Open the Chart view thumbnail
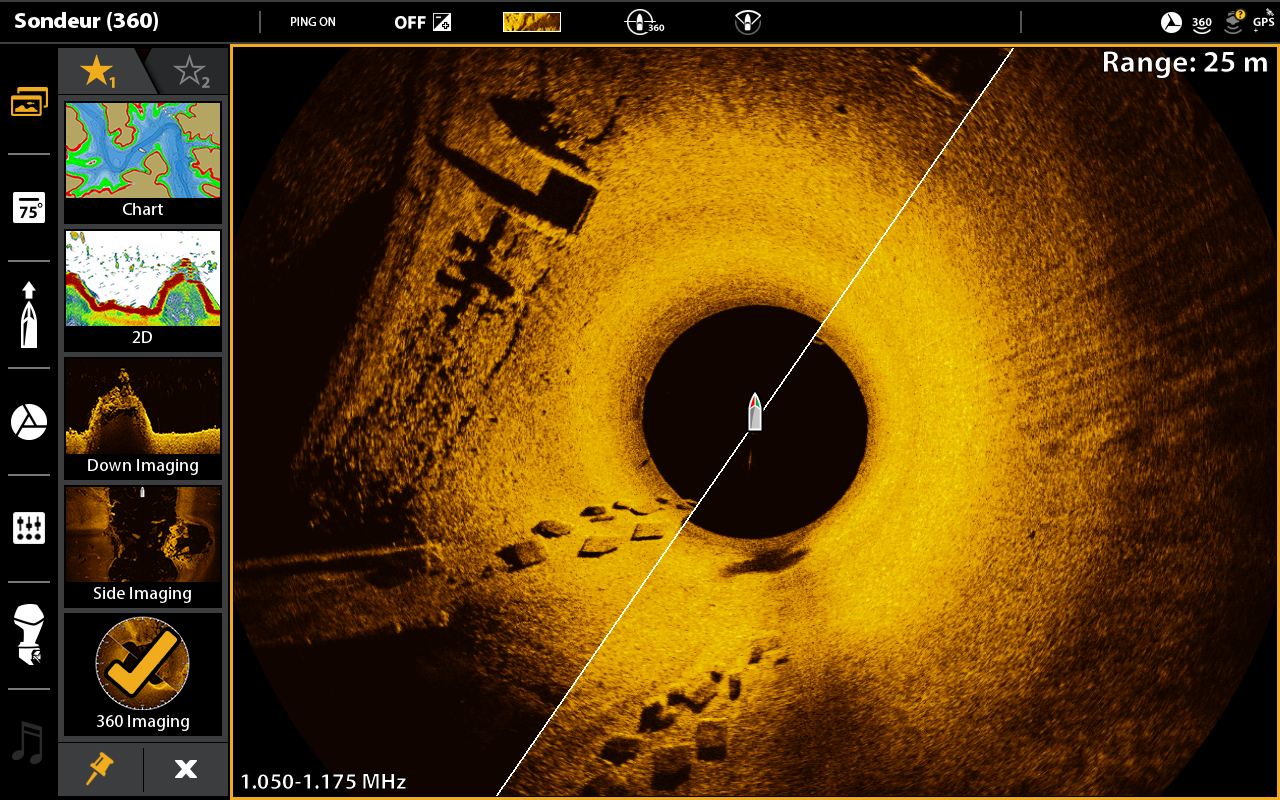The image size is (1280, 800). [x=143, y=161]
